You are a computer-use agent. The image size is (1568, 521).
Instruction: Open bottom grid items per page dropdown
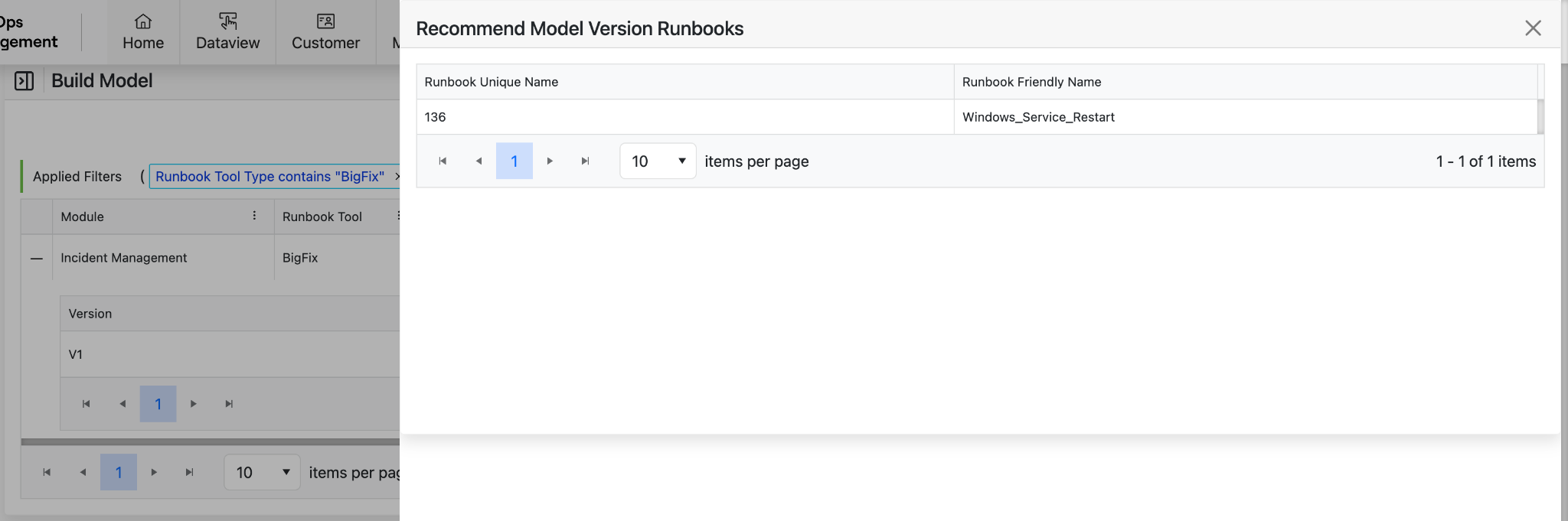coord(263,472)
